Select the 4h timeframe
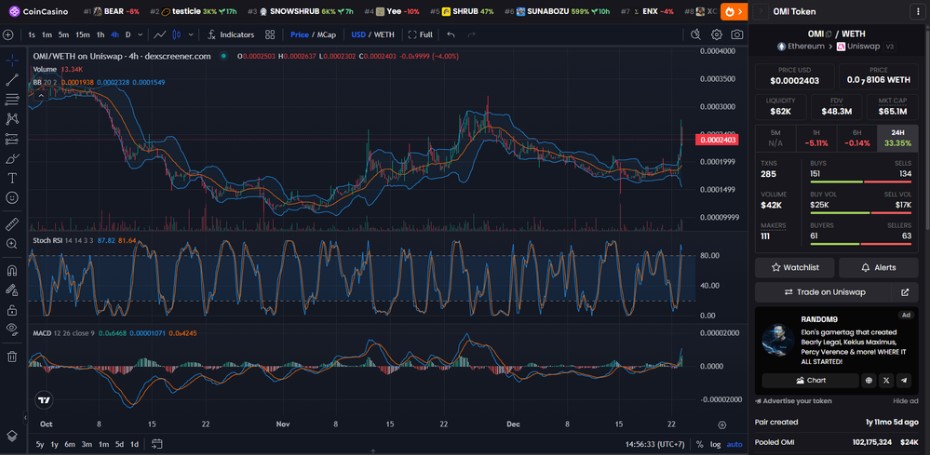 115,35
